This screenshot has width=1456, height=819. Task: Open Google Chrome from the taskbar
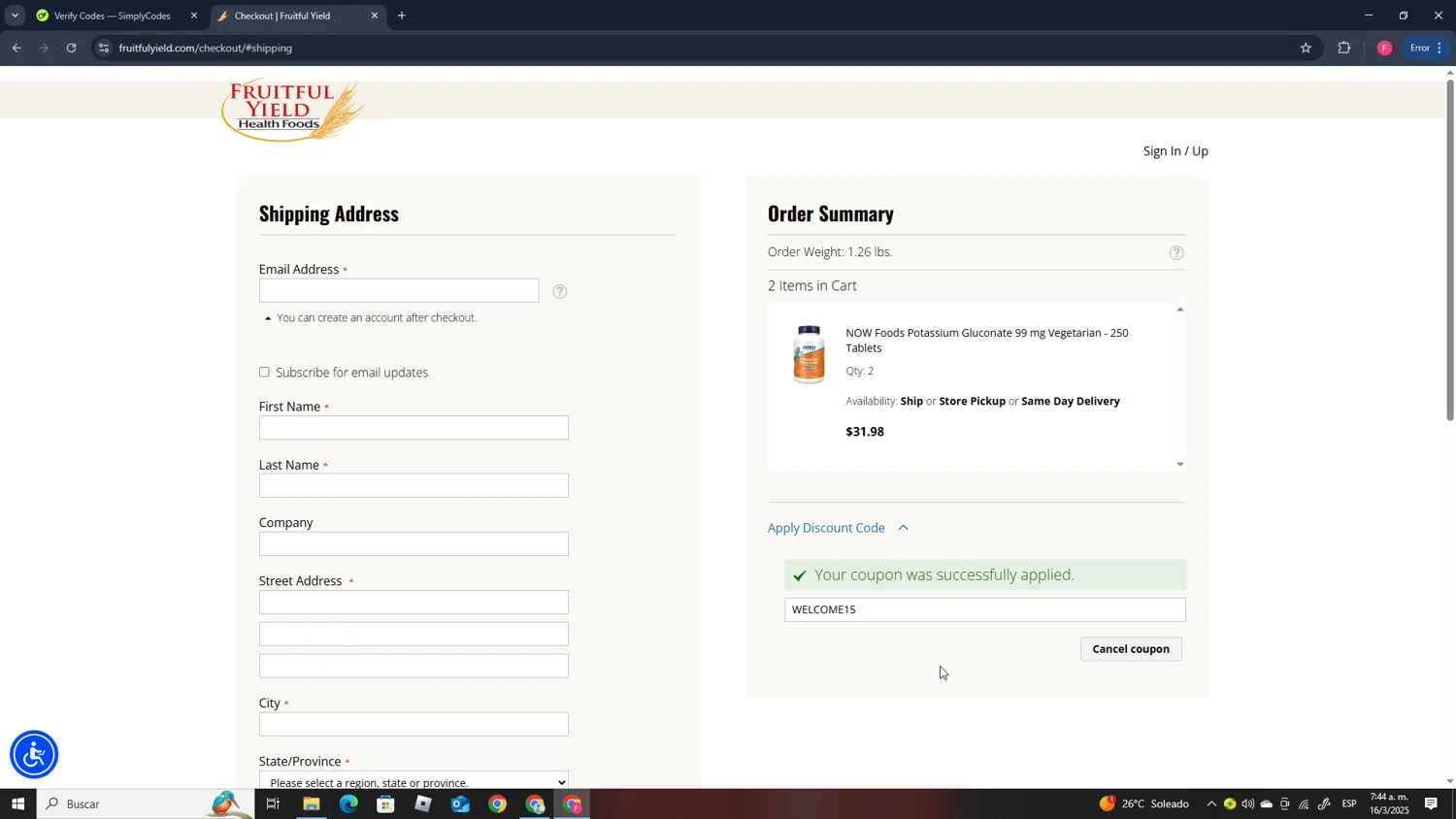coord(498,803)
